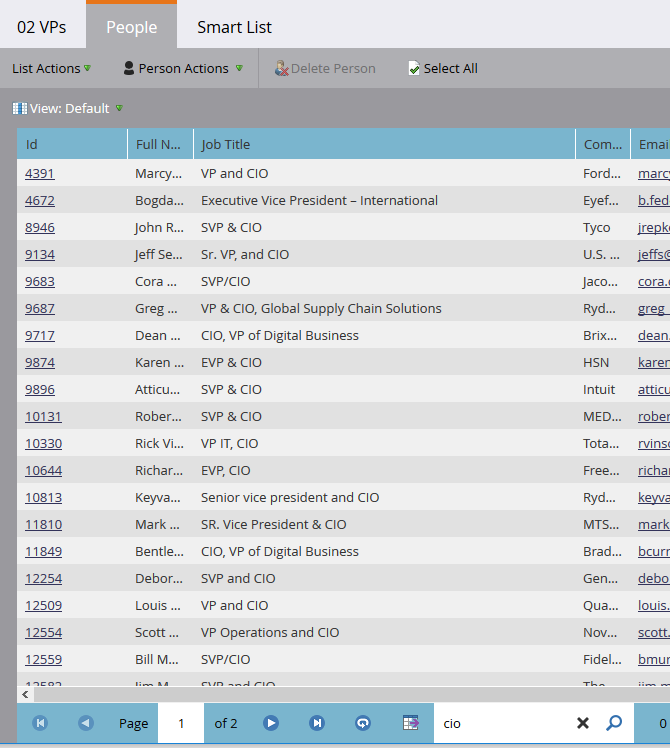Expand the Person Actions dropdown arrow
Image resolution: width=670 pixels, height=748 pixels.
[x=239, y=68]
